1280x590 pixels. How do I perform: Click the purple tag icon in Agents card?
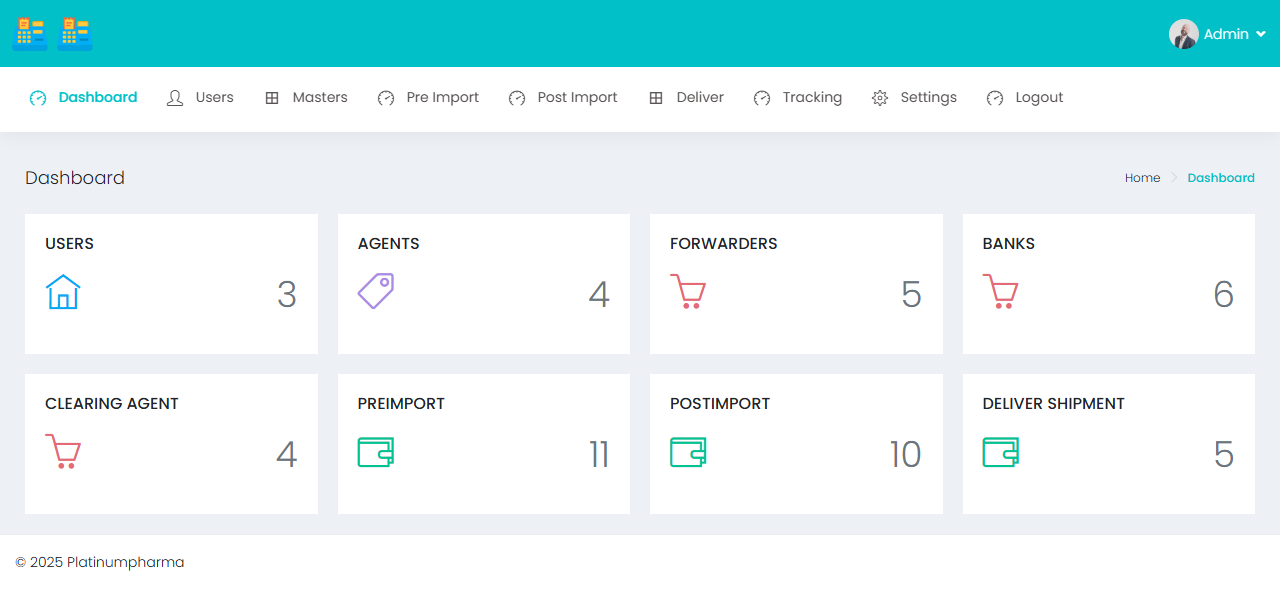coord(376,291)
